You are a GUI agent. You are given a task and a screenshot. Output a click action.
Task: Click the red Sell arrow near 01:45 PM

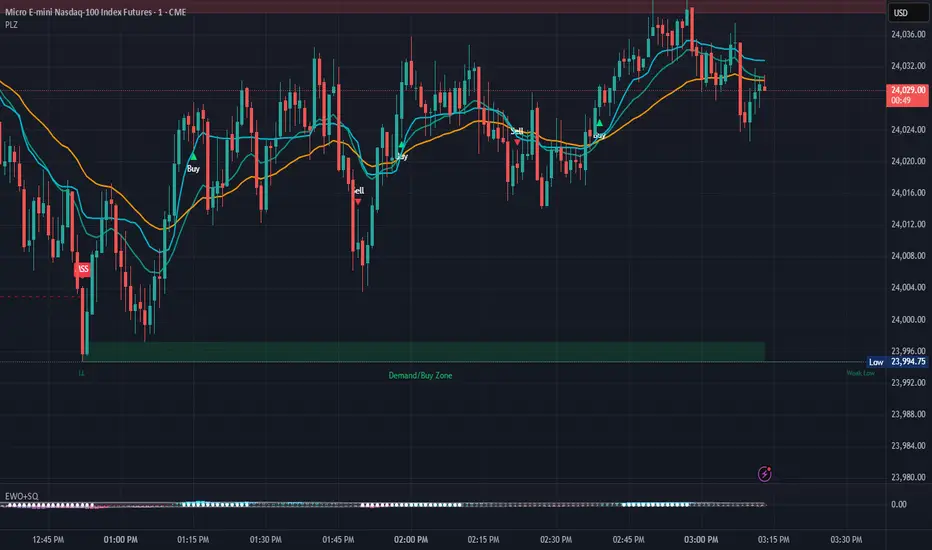pyautogui.click(x=358, y=201)
